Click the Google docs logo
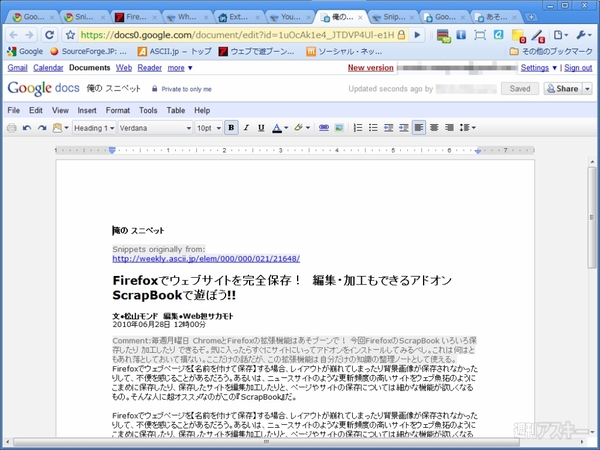Screen dimensions: 600x450 tap(43, 88)
